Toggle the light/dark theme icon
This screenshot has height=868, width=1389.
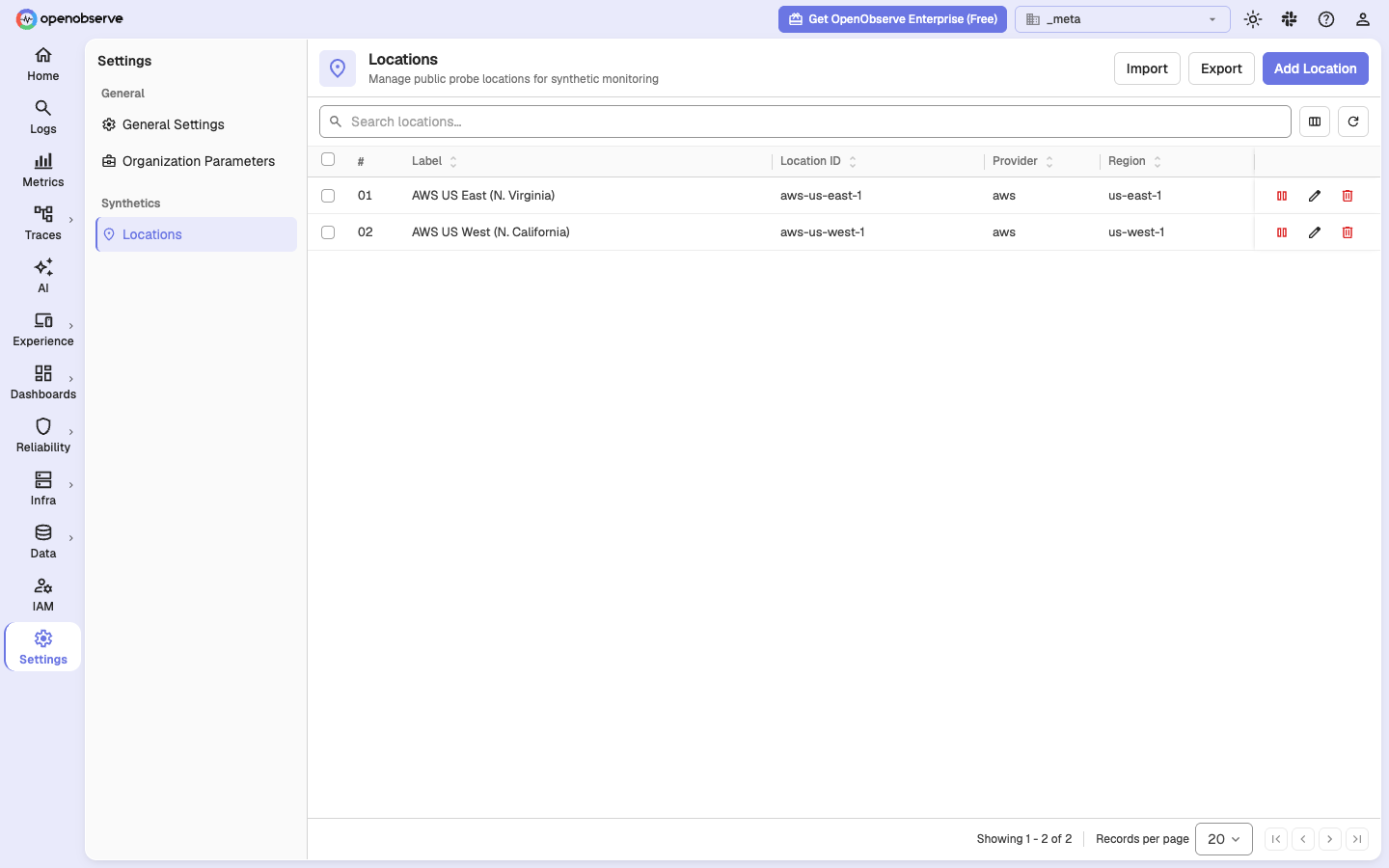[x=1253, y=19]
